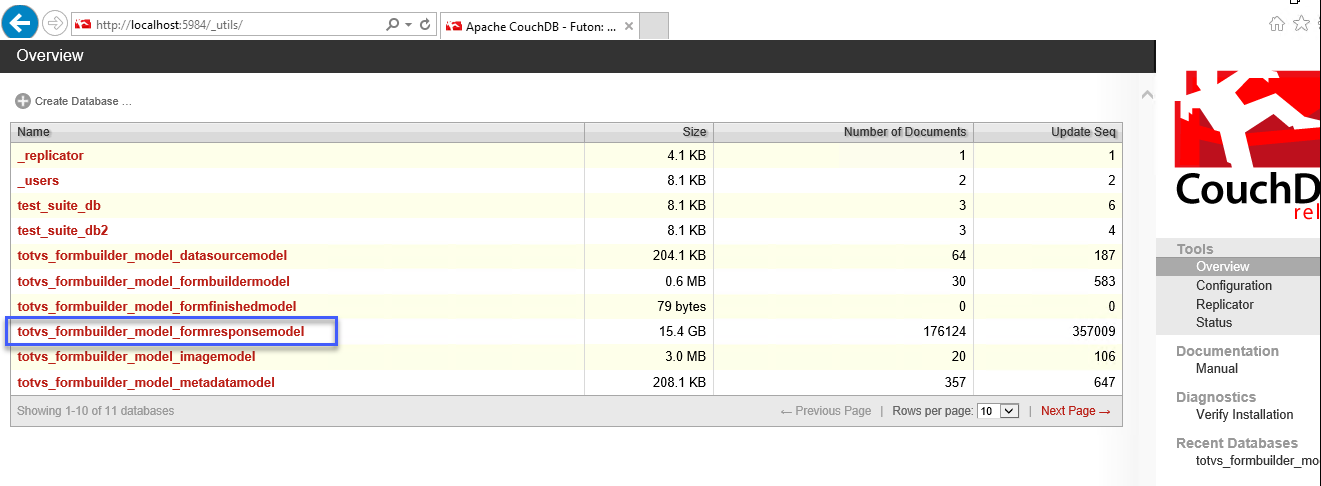Open totvs_formbuilder_model_formresponsemodel database

click(161, 331)
